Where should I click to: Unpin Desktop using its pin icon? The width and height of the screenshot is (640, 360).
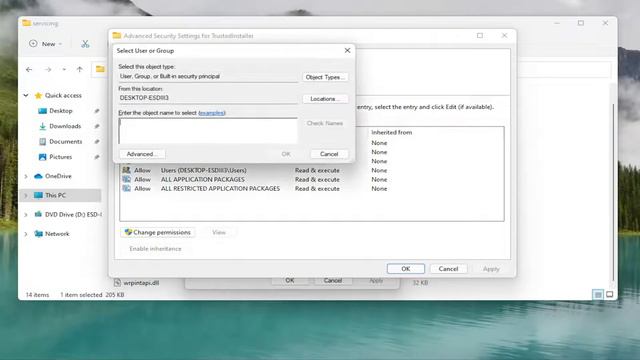click(97, 111)
